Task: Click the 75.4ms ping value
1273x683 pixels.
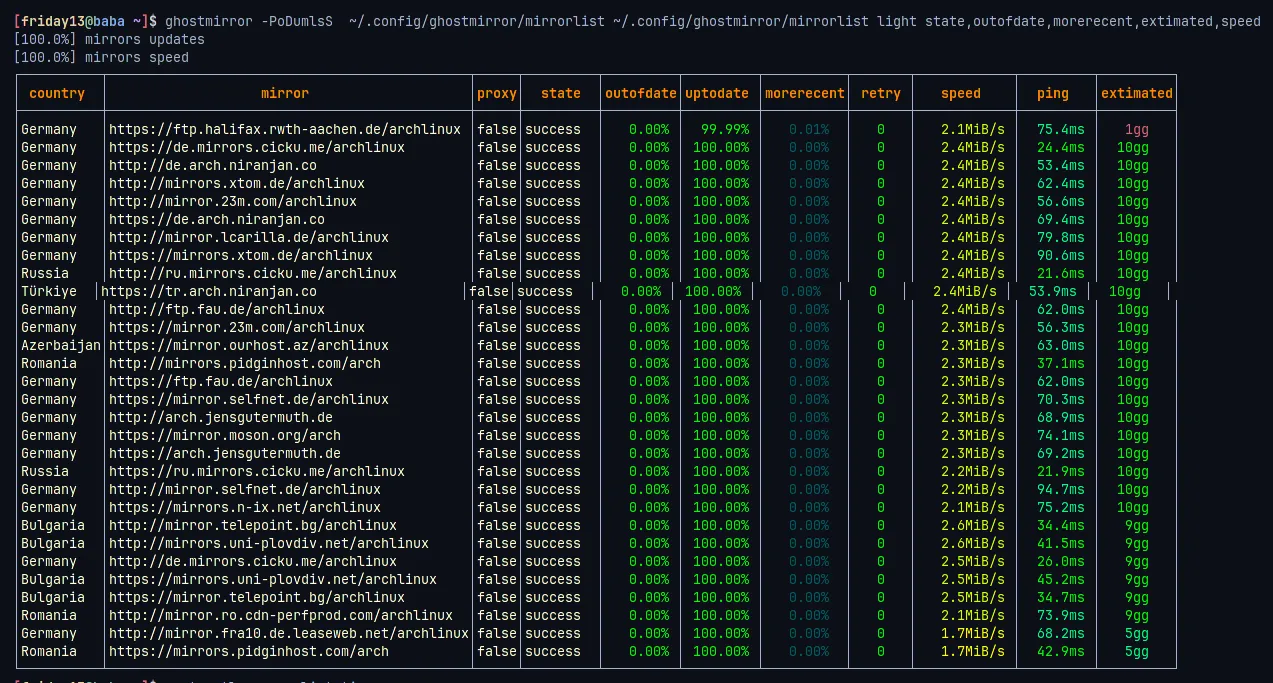Action: coord(1061,129)
